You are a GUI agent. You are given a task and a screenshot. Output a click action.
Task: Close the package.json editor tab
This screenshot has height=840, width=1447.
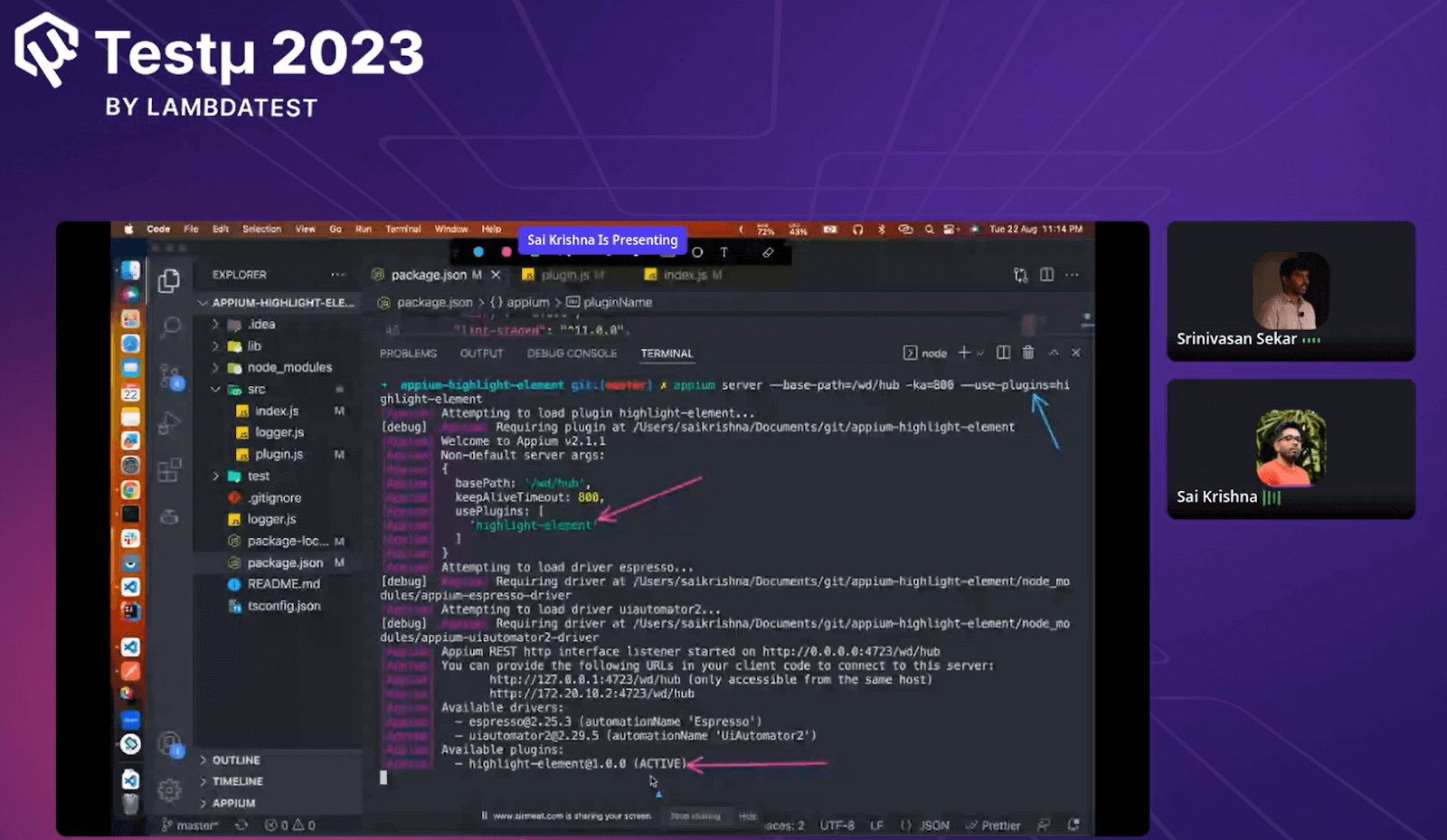[496, 275]
